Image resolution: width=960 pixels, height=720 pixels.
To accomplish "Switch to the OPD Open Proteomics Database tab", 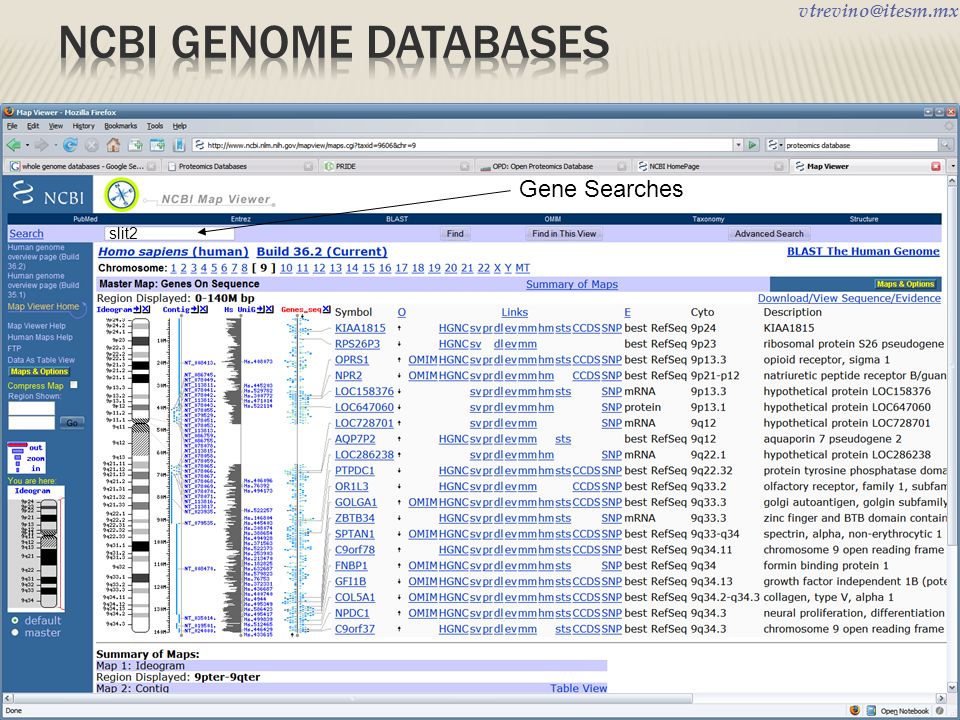I will [552, 166].
